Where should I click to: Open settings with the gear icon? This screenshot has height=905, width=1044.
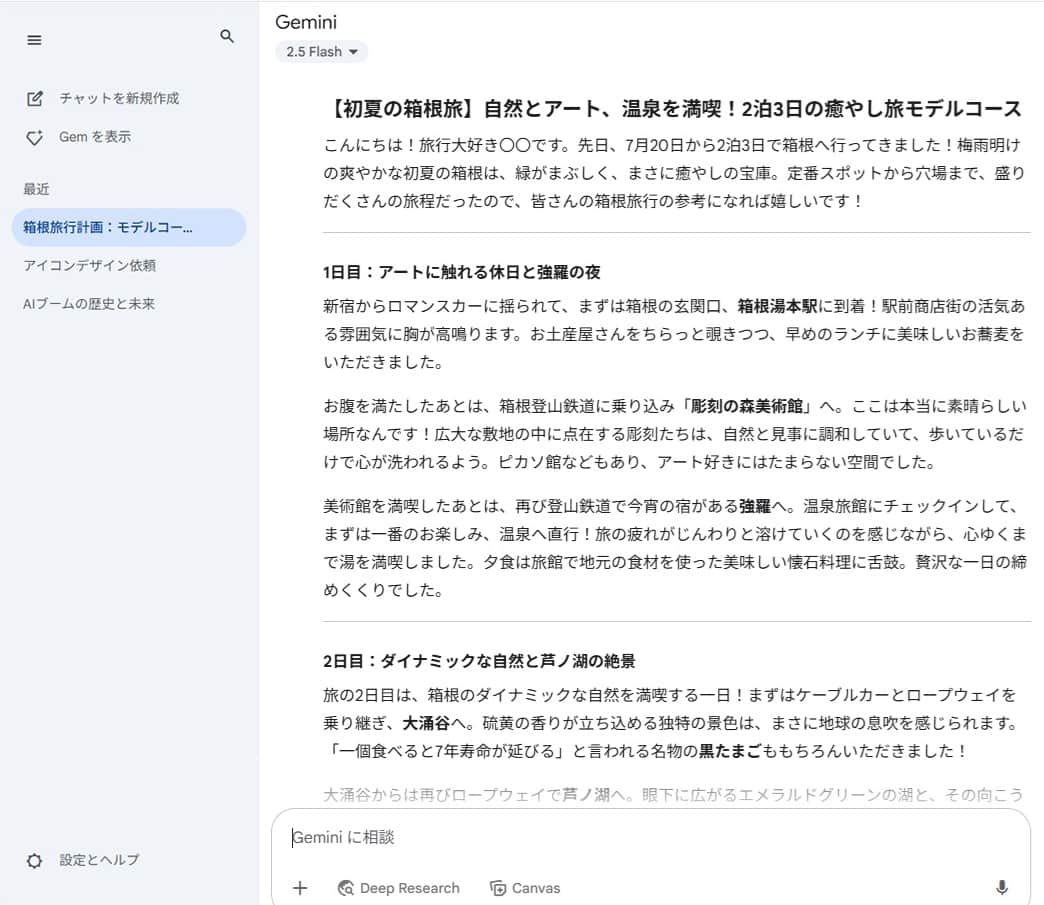(35, 860)
